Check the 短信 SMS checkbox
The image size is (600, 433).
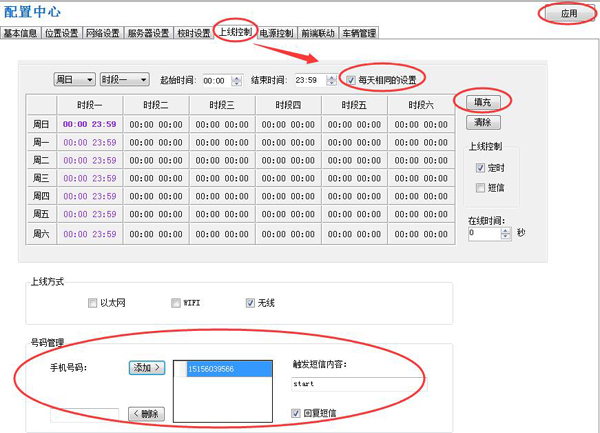pyautogui.click(x=481, y=187)
